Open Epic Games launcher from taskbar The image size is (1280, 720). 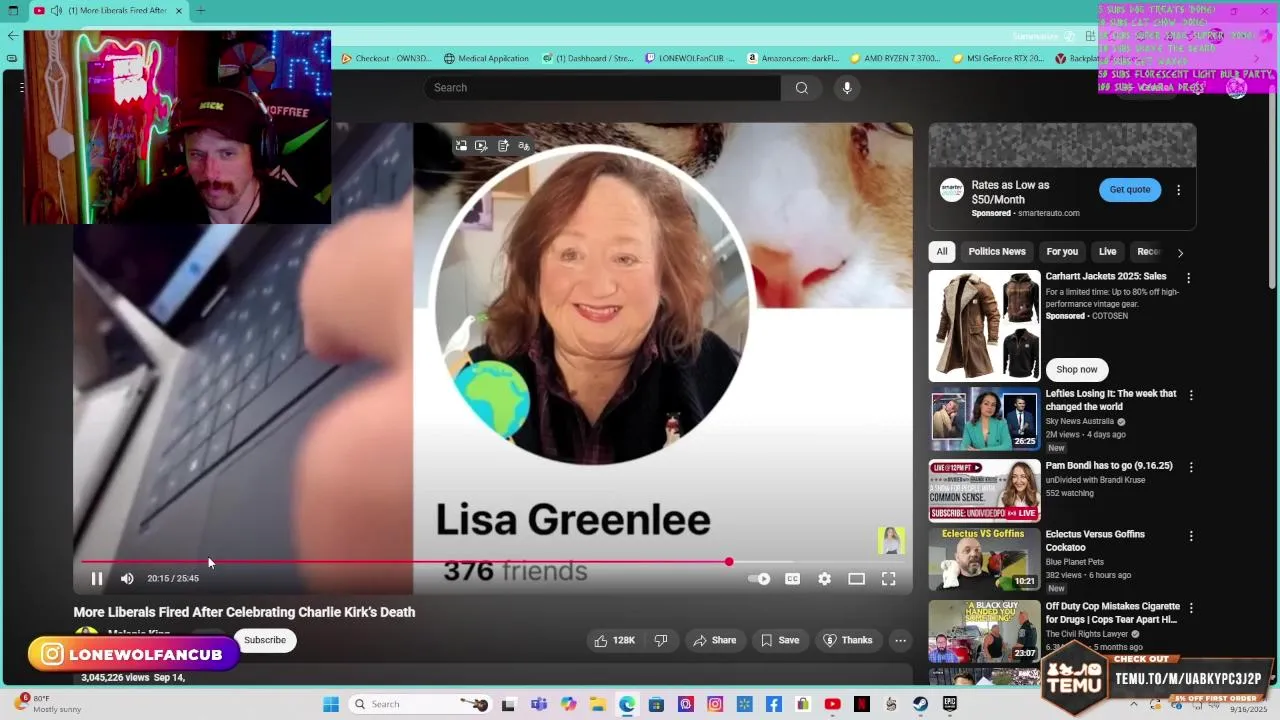pyautogui.click(x=950, y=704)
